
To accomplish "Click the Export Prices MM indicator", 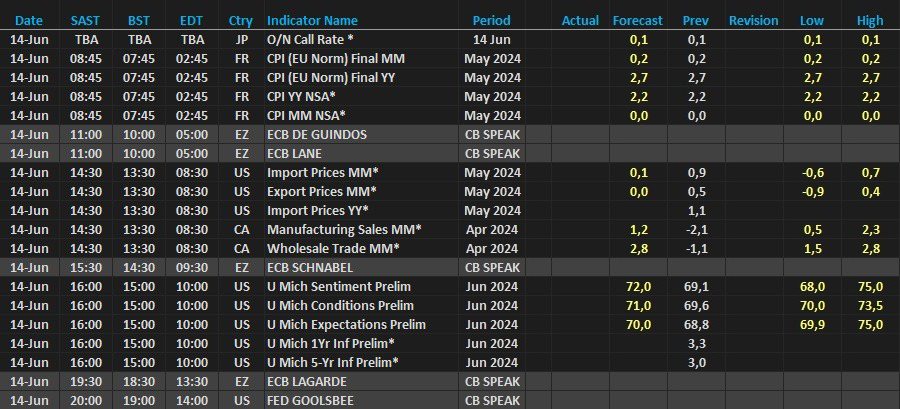I will tap(322, 191).
